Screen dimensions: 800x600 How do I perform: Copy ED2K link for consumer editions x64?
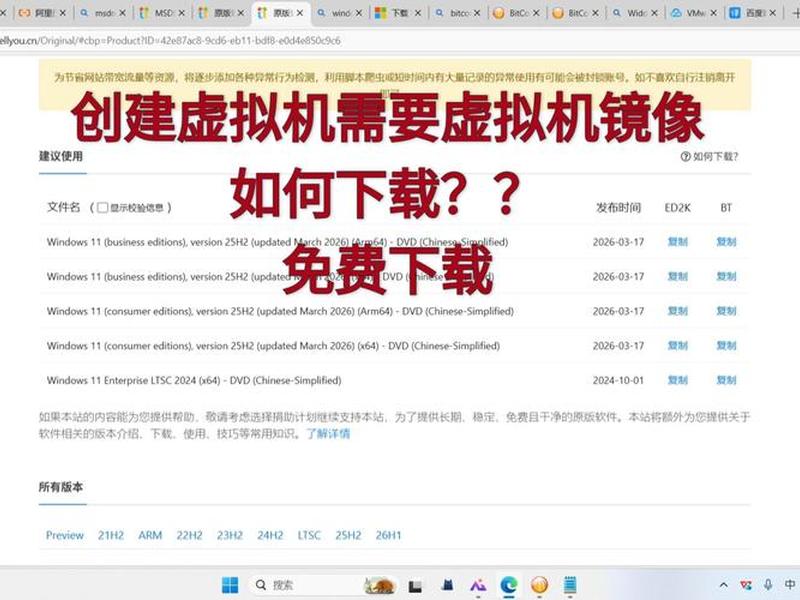click(678, 346)
